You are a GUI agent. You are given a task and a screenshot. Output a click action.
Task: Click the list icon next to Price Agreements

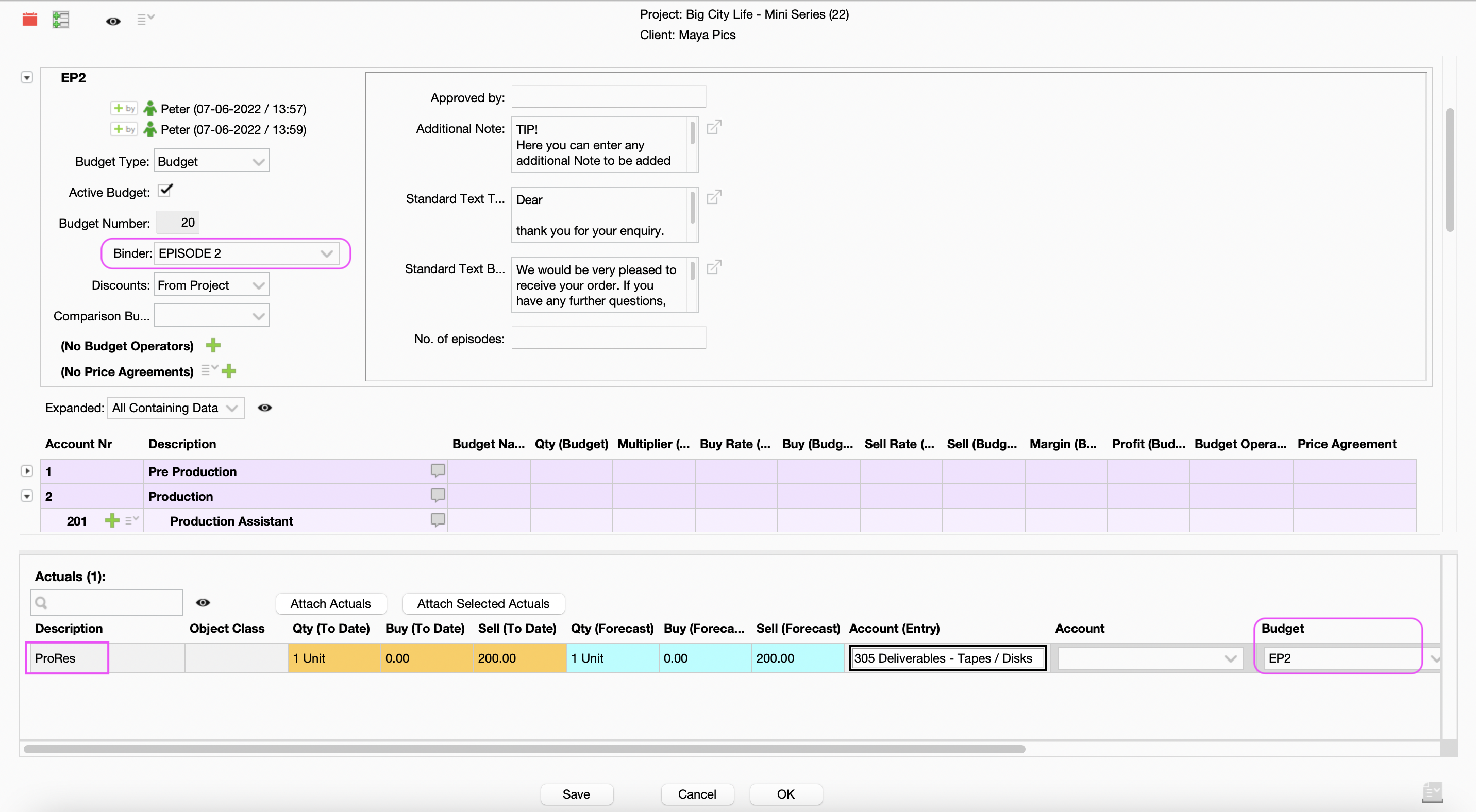click(x=207, y=371)
